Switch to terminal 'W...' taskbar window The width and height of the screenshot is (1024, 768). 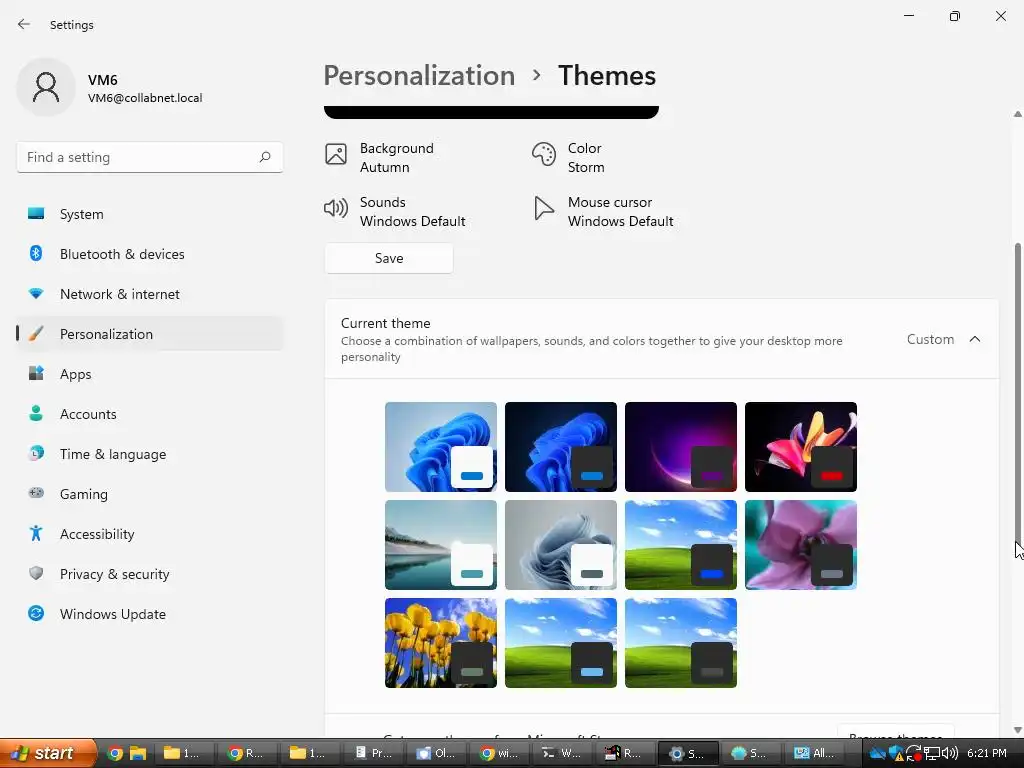coord(563,753)
